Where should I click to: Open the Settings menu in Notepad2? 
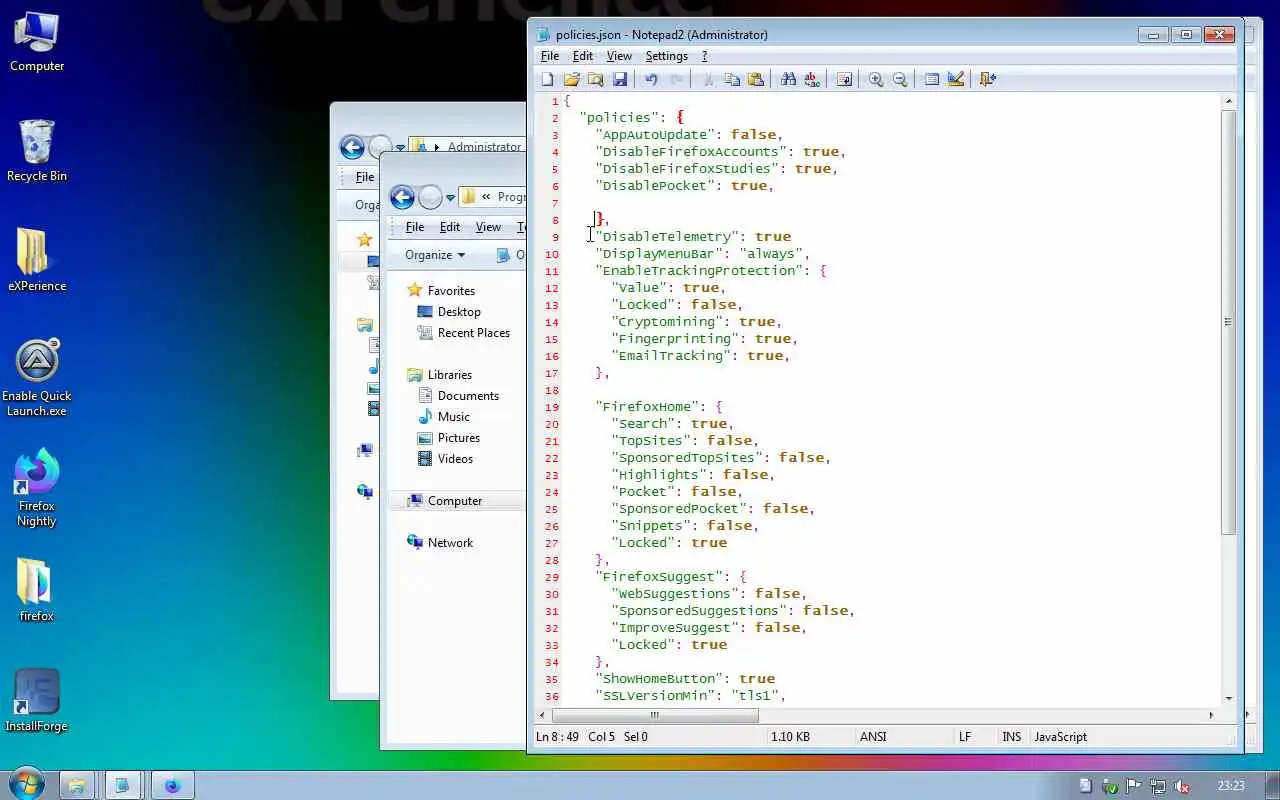tap(666, 56)
